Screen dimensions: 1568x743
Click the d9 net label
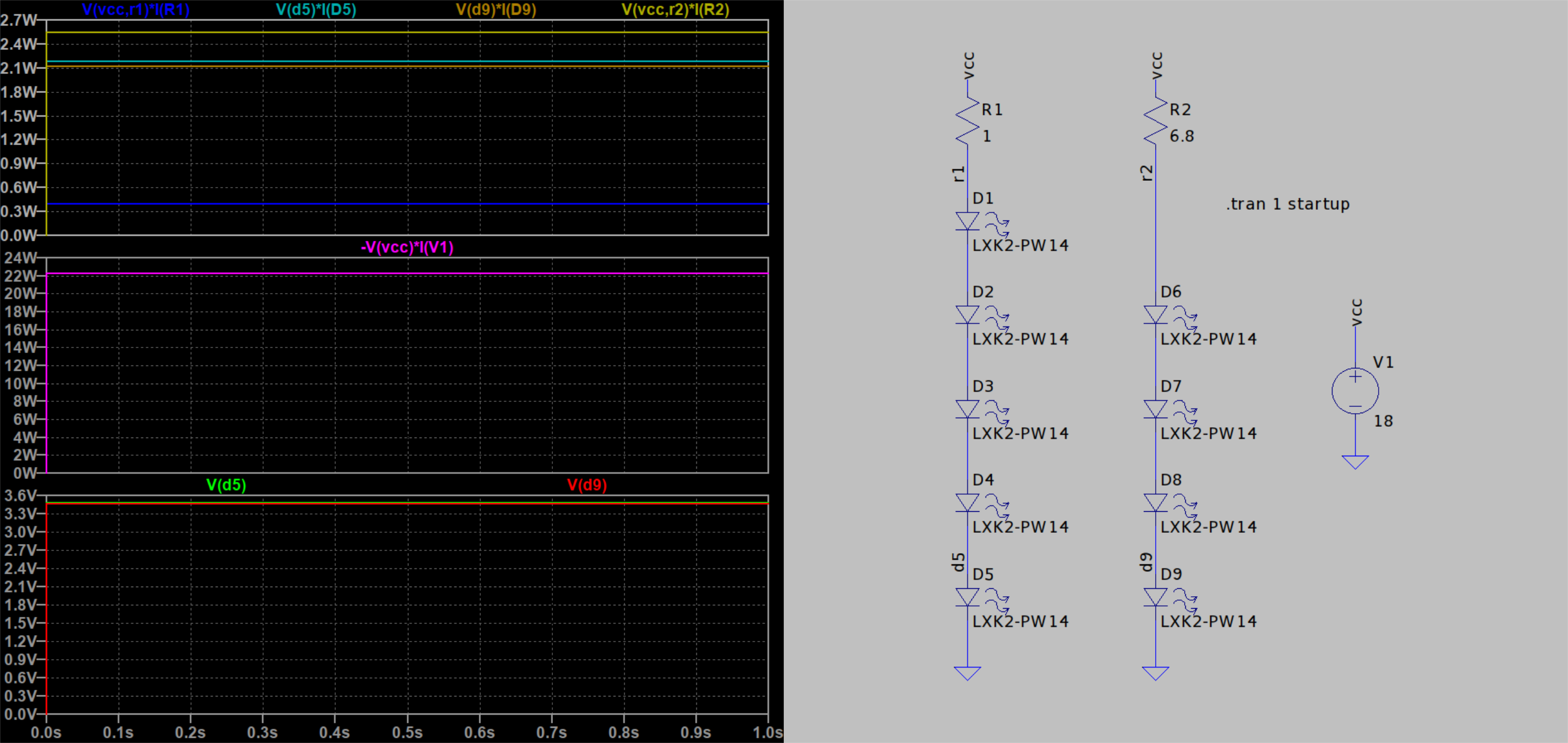coord(1147,562)
